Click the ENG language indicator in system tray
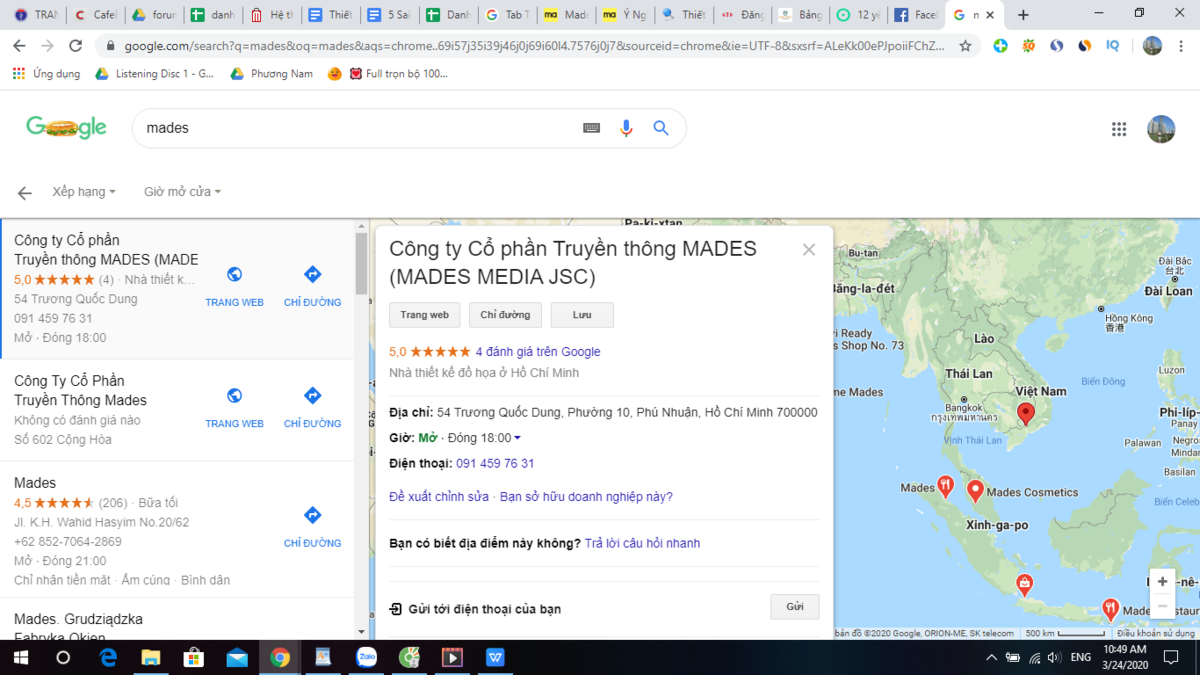Viewport: 1200px width, 675px height. coord(1081,658)
